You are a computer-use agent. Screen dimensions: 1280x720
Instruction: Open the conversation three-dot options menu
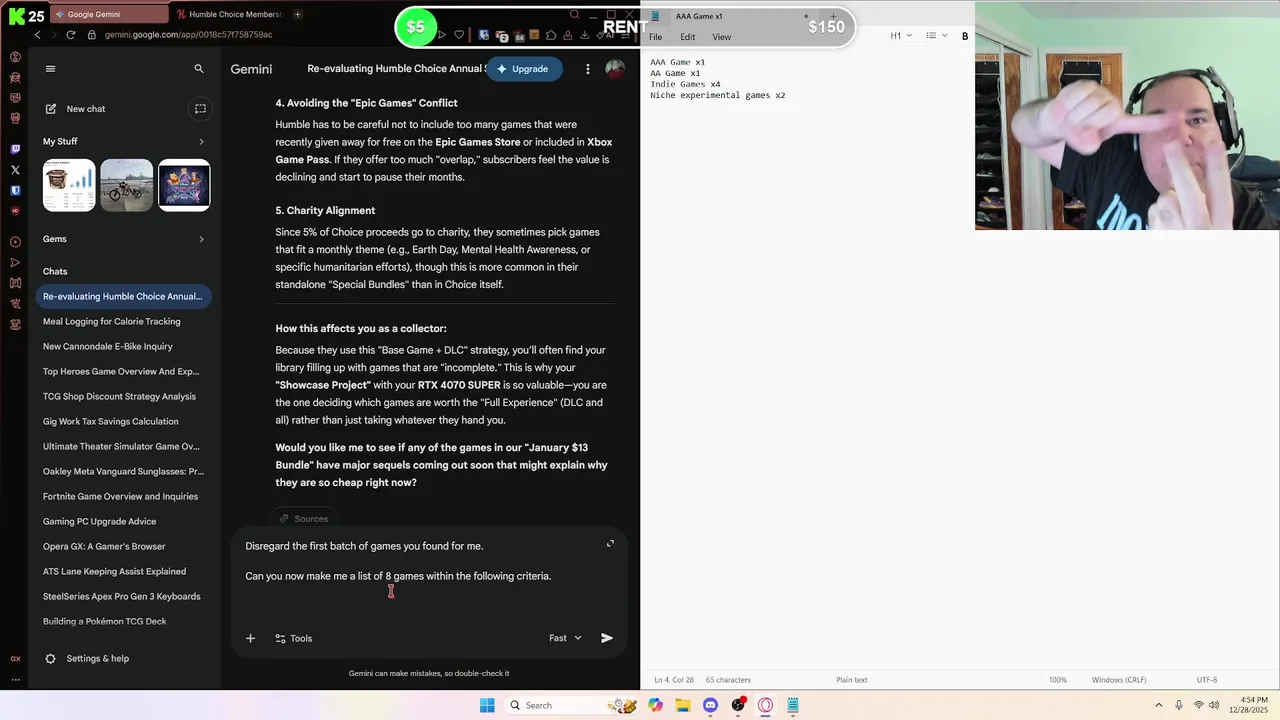tap(588, 69)
